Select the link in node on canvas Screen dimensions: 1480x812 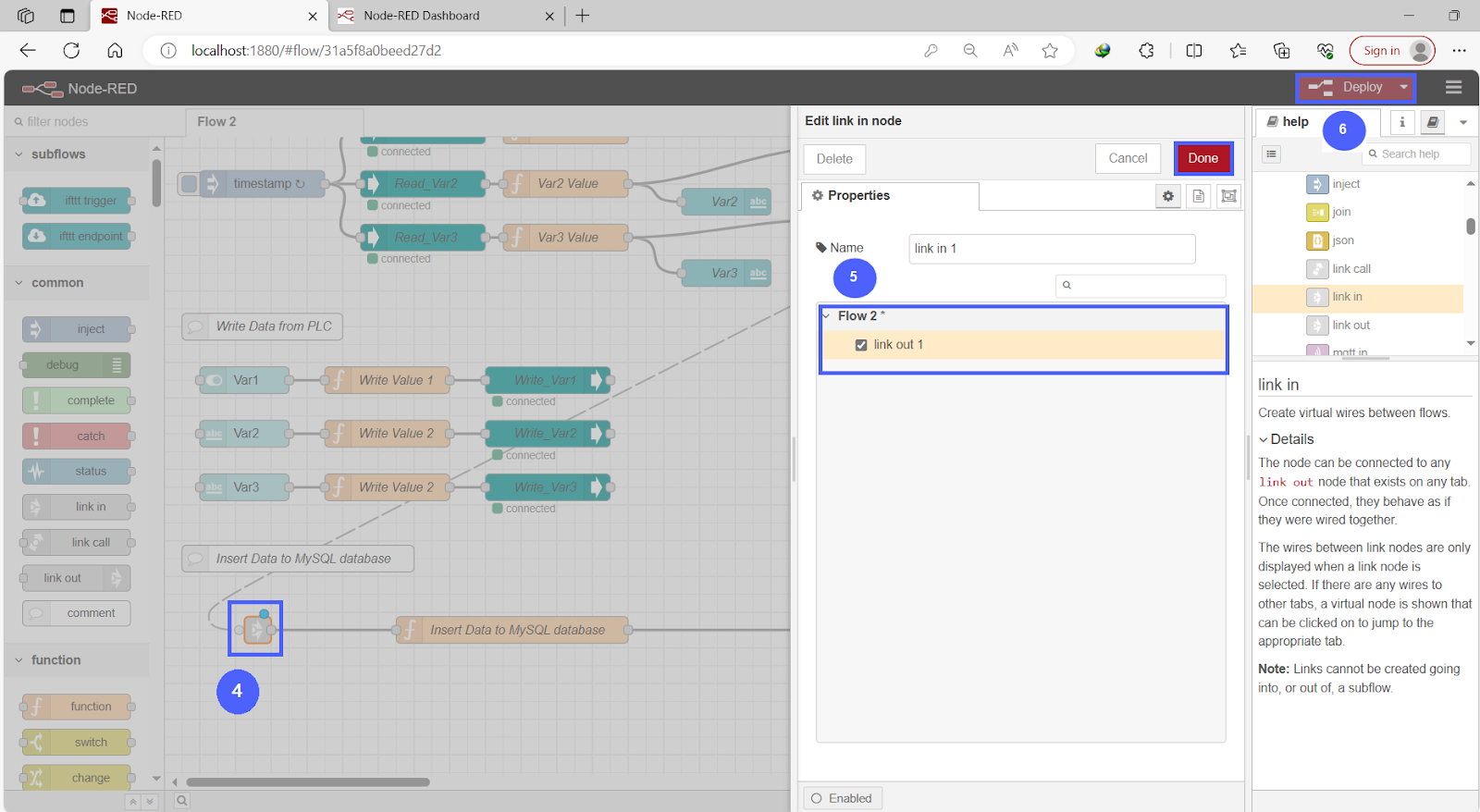256,630
